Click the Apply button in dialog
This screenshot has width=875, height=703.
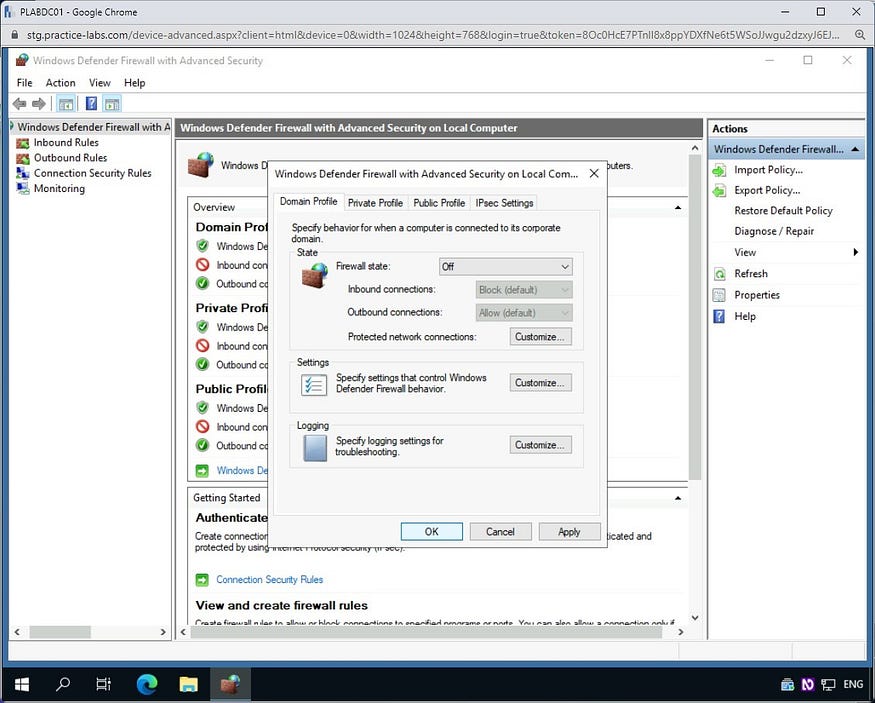[569, 532]
